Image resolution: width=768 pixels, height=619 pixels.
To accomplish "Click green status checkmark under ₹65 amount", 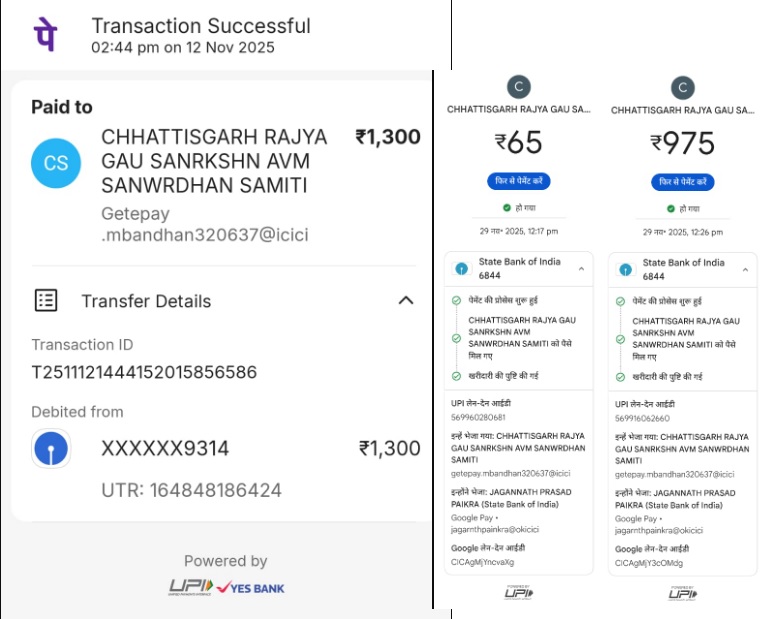I will click(x=507, y=208).
